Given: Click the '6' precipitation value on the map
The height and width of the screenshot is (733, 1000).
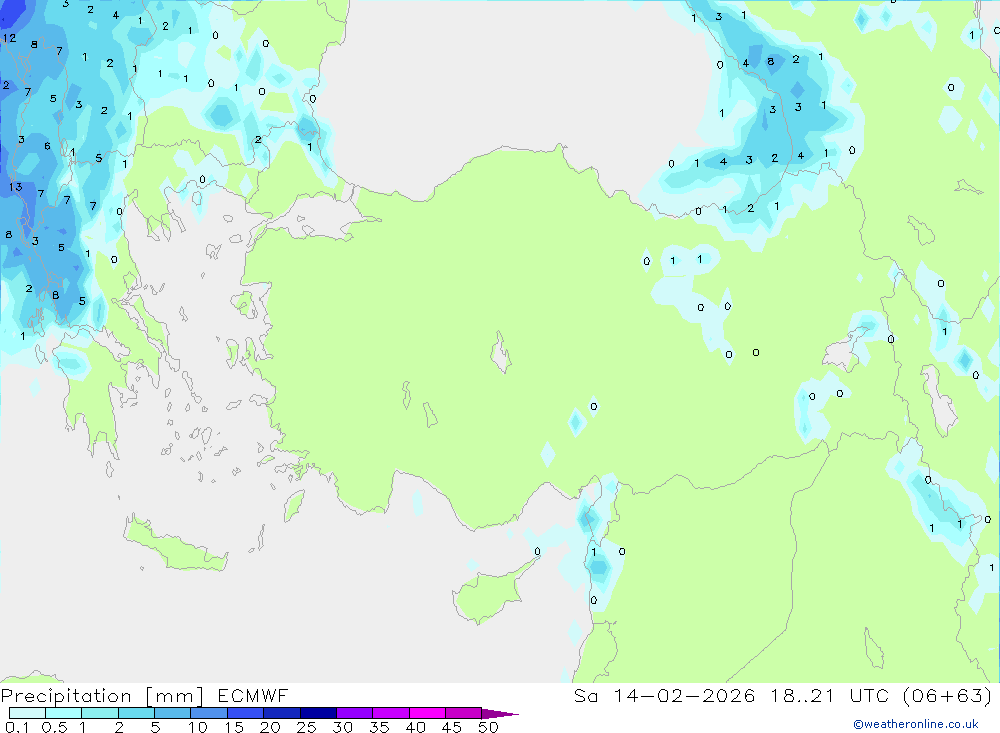Looking at the screenshot, I should tap(47, 146).
